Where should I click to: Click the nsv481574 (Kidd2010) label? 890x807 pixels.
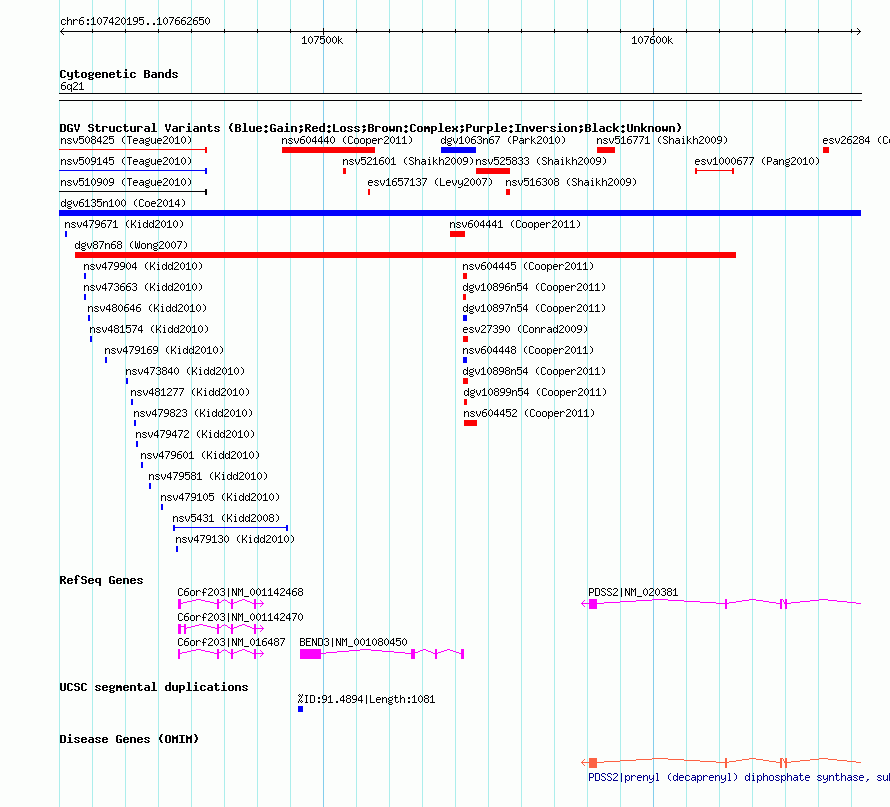click(149, 329)
